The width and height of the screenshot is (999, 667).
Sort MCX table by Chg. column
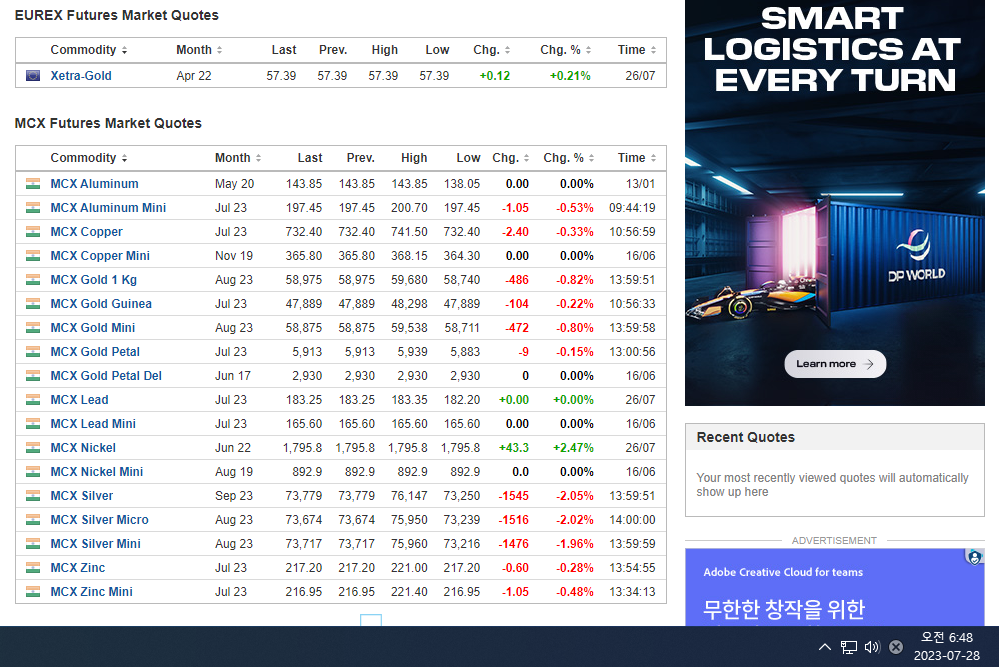pyautogui.click(x=510, y=158)
